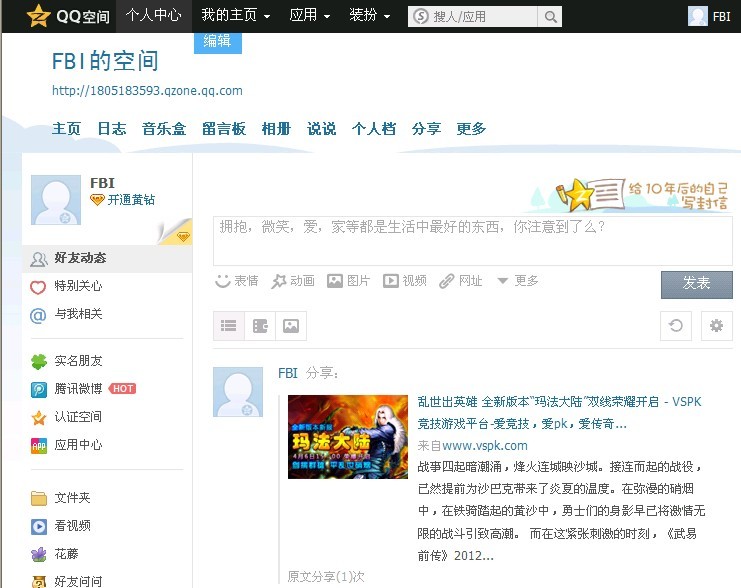Open the 音乐盒 tab
741x588 pixels.
(x=164, y=129)
